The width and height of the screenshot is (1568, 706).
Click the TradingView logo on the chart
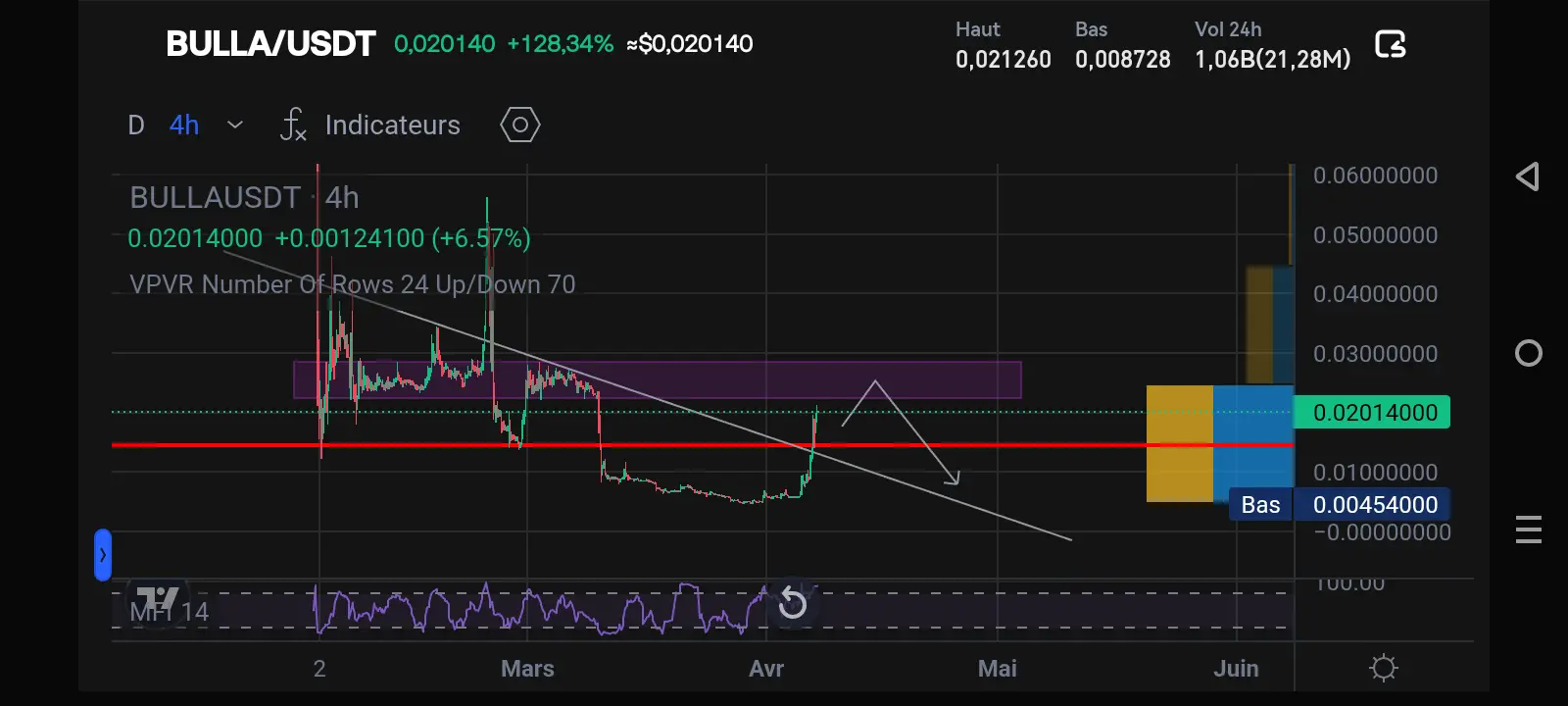(158, 599)
